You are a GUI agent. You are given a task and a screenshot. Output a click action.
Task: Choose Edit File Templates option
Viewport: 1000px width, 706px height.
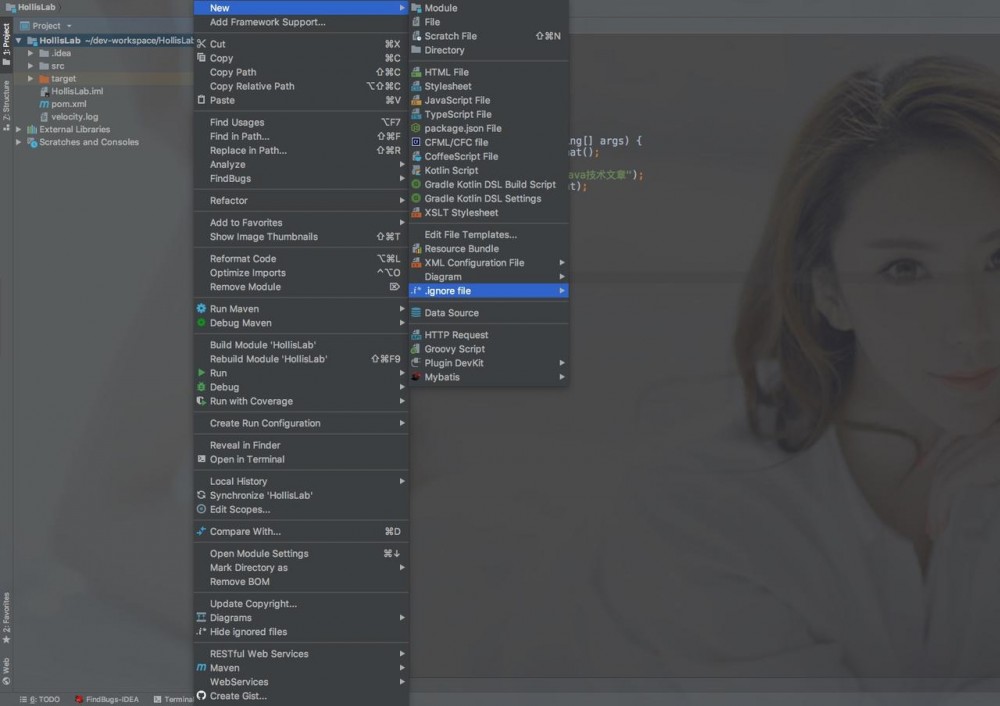[470, 234]
